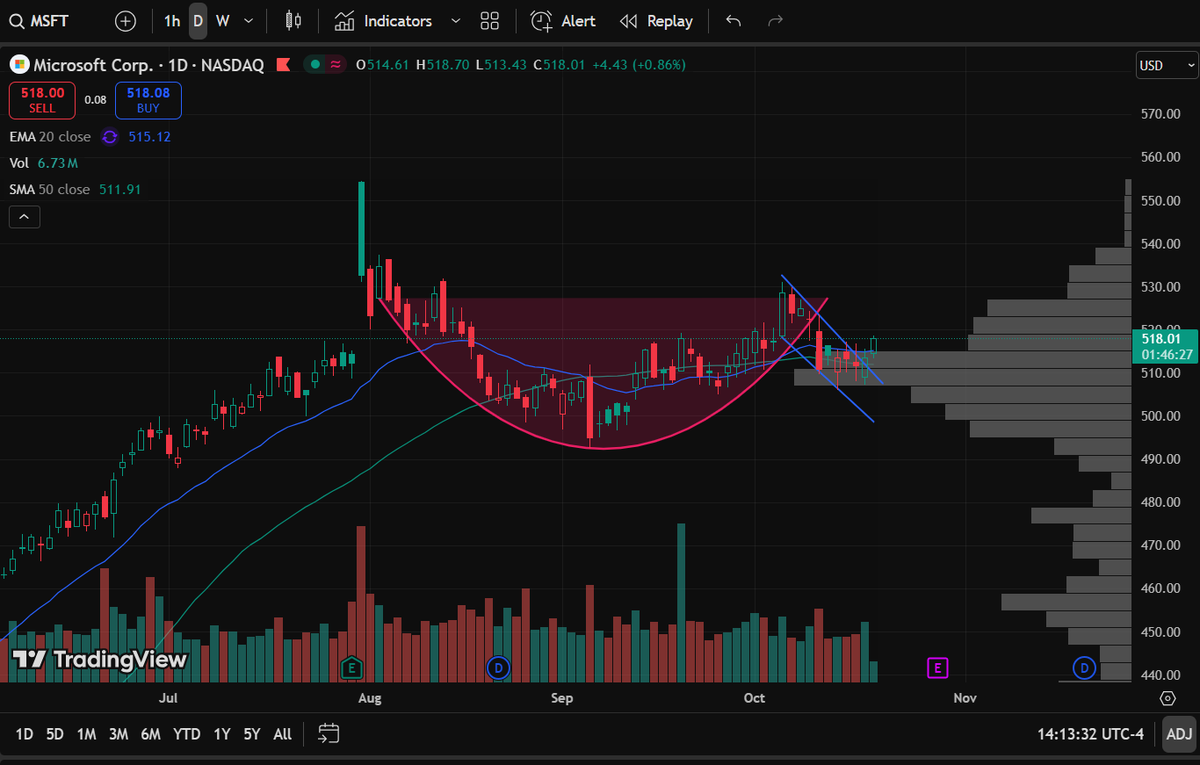Click the 0.08 spread value
1200x765 pixels.
(95, 100)
